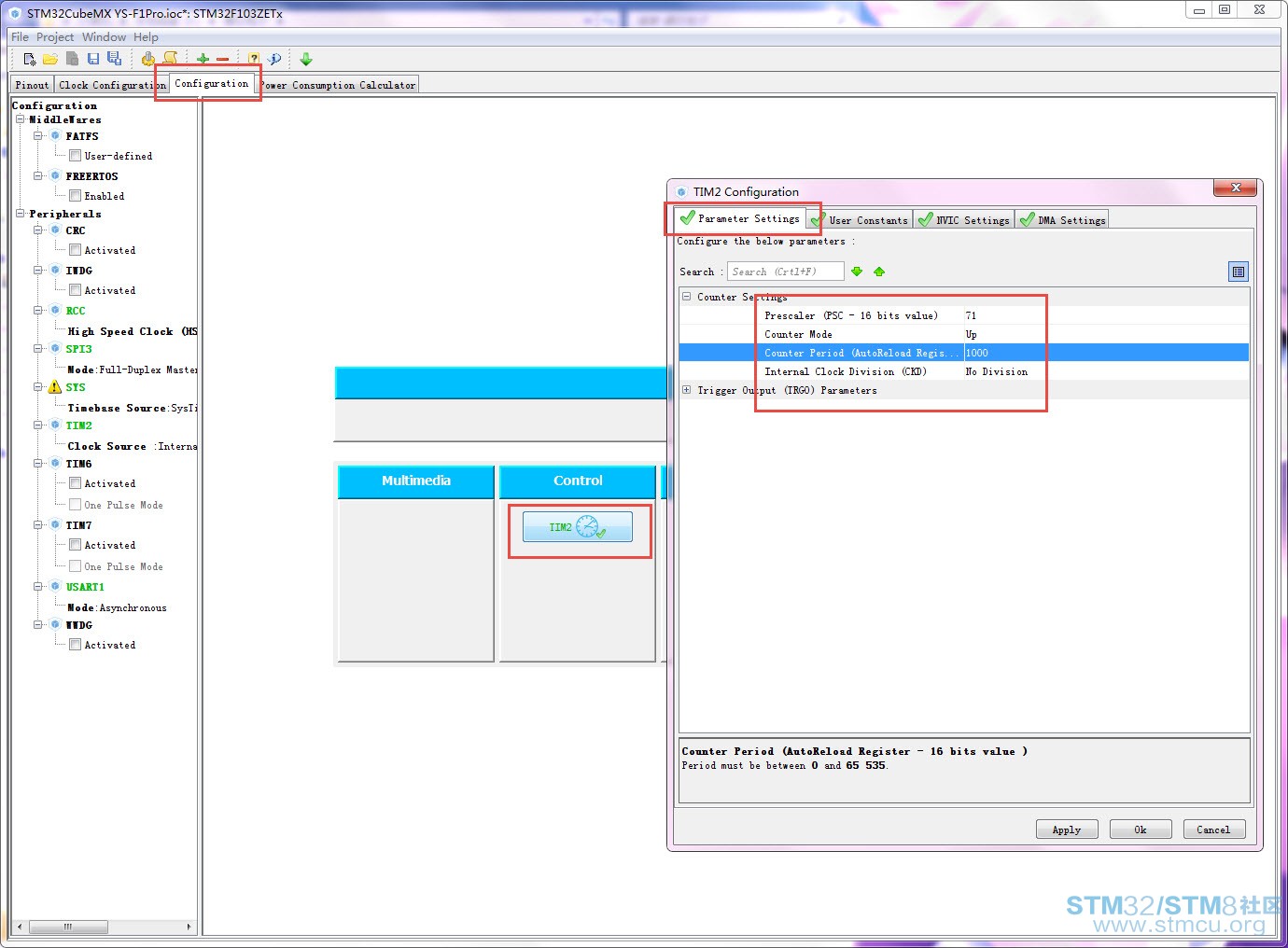
Task: Click the Save As toolbar icon
Action: pyautogui.click(x=114, y=59)
